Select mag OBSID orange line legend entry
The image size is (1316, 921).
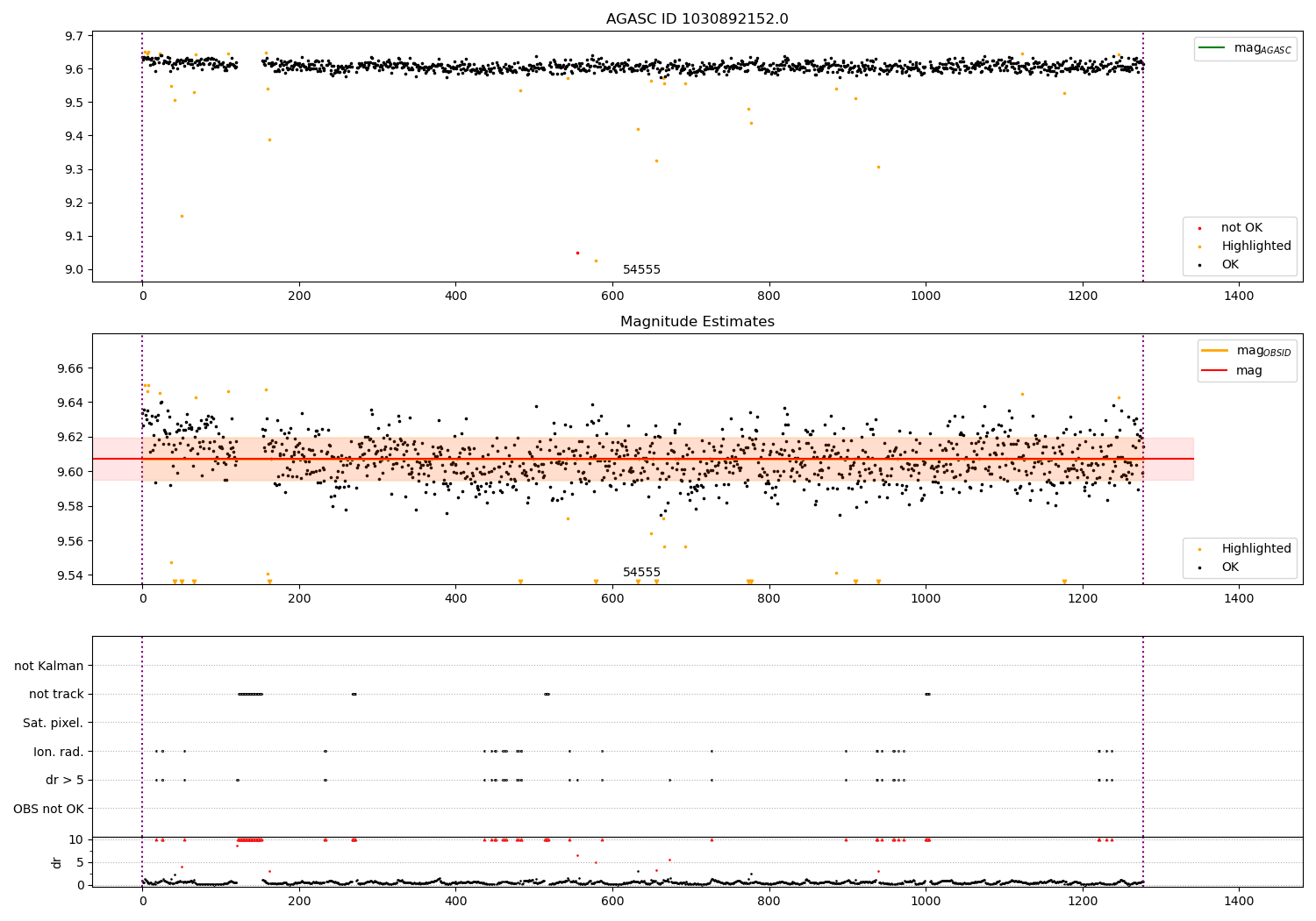coord(1246,351)
